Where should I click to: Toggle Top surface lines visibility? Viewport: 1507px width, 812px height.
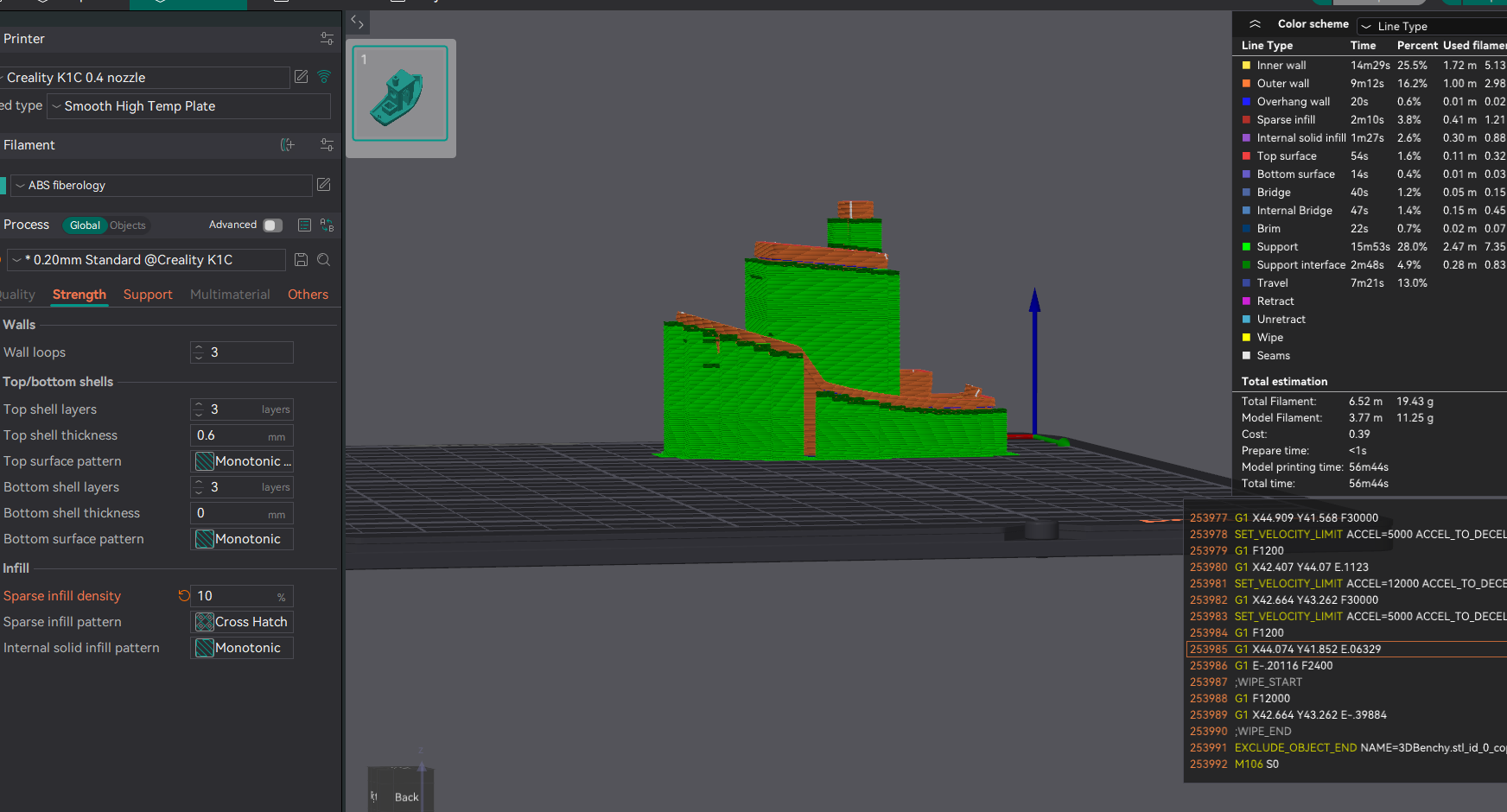click(x=1246, y=156)
